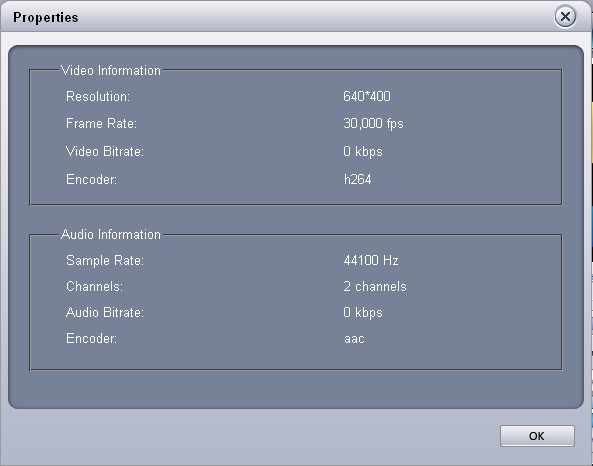
Task: Select the aac encoder value
Action: 354,339
